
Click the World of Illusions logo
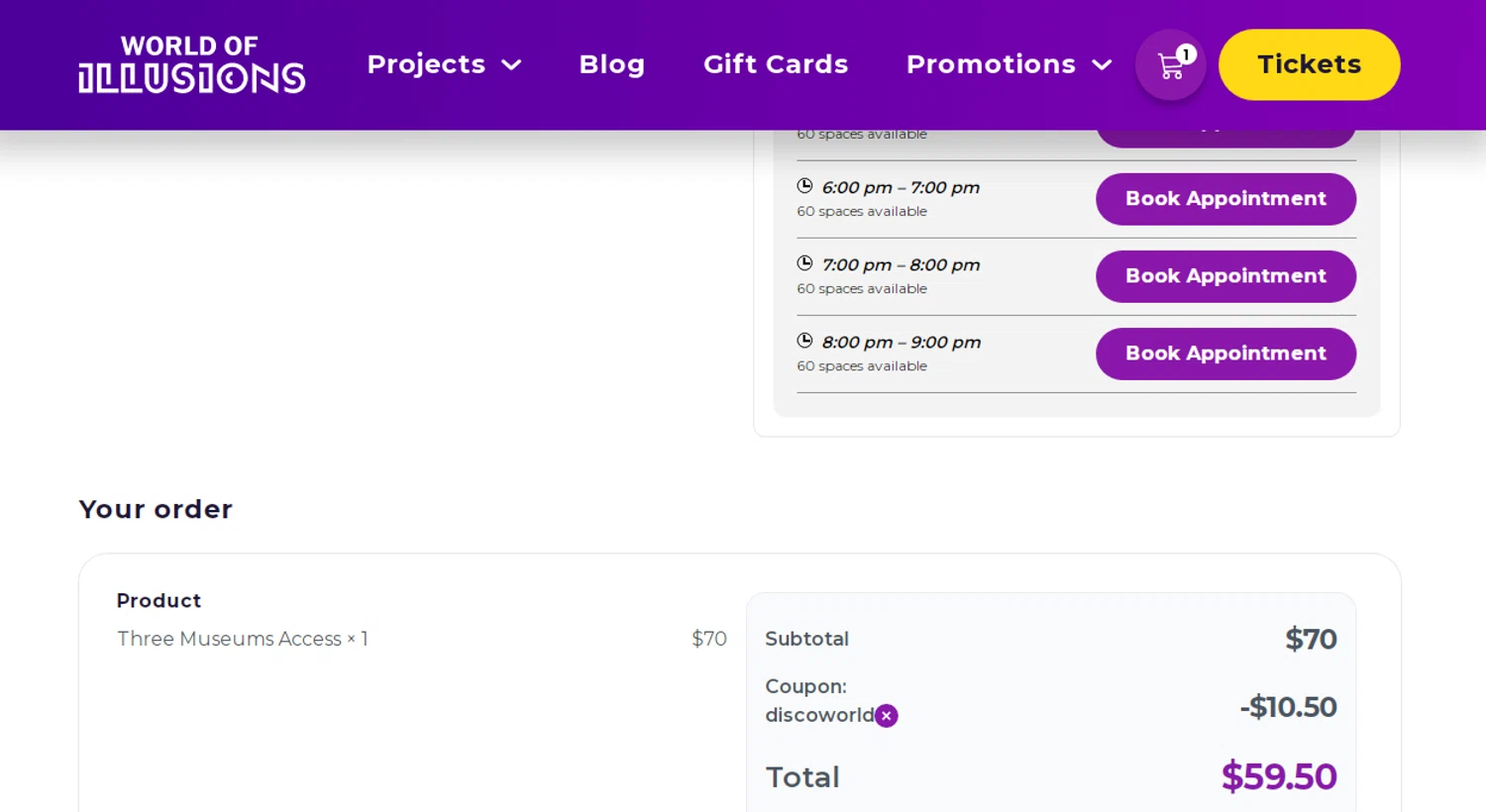tap(192, 65)
